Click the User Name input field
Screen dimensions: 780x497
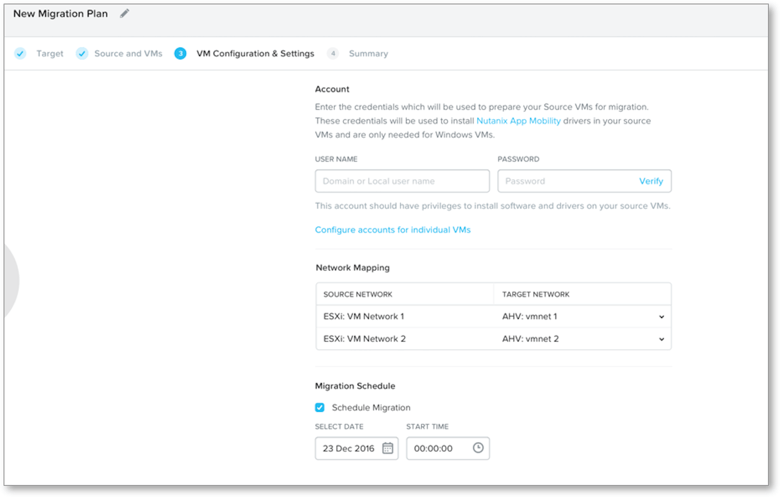pos(402,181)
